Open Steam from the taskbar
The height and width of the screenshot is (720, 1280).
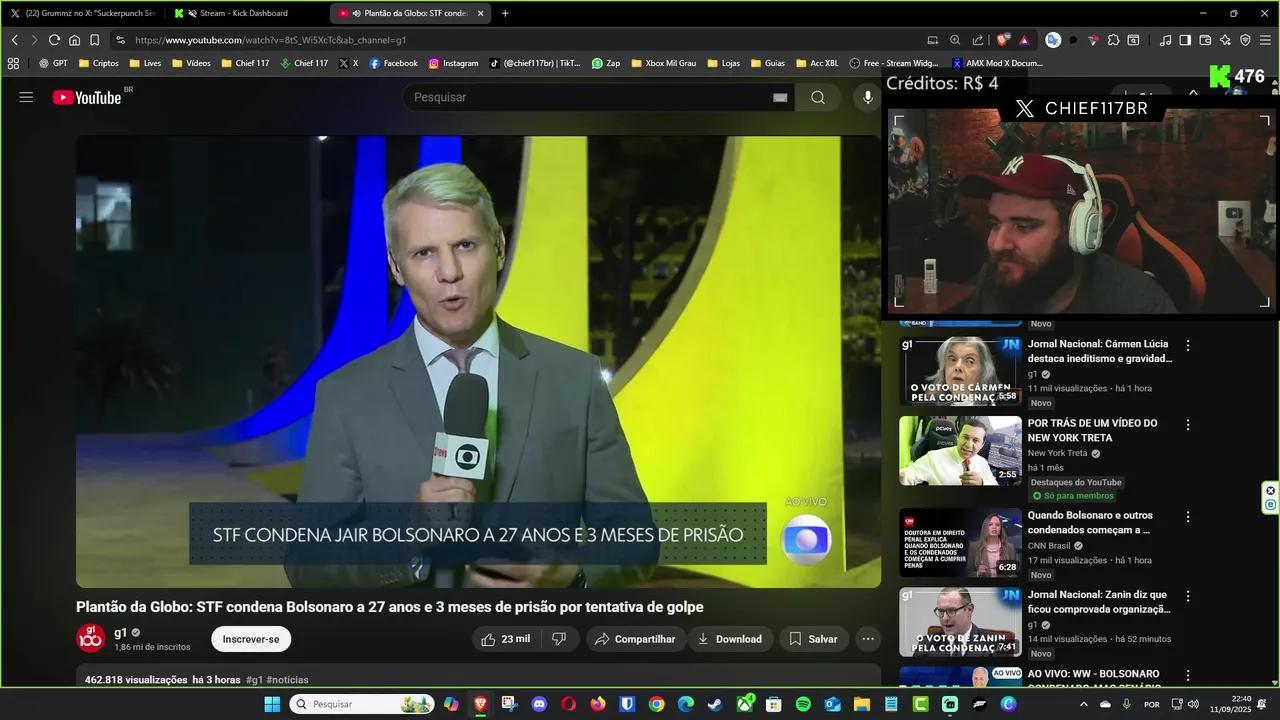(714, 704)
